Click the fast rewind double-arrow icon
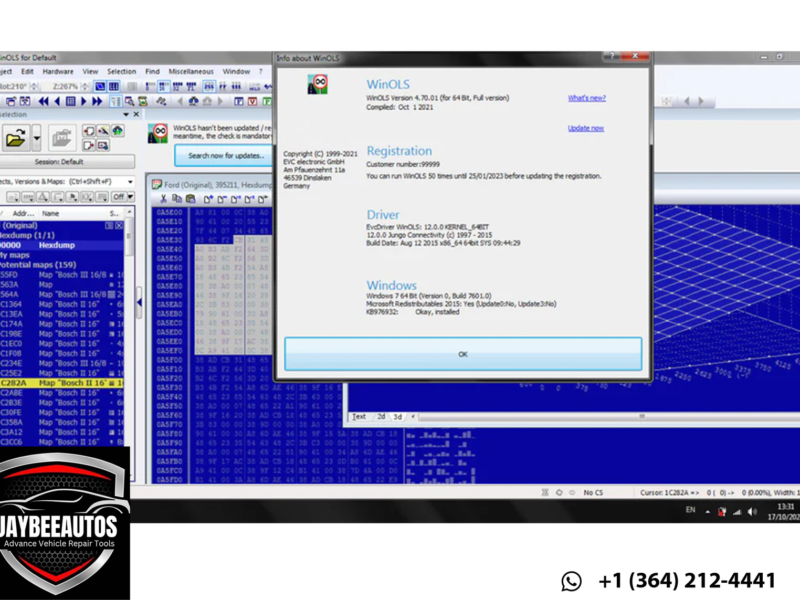 pos(45,101)
